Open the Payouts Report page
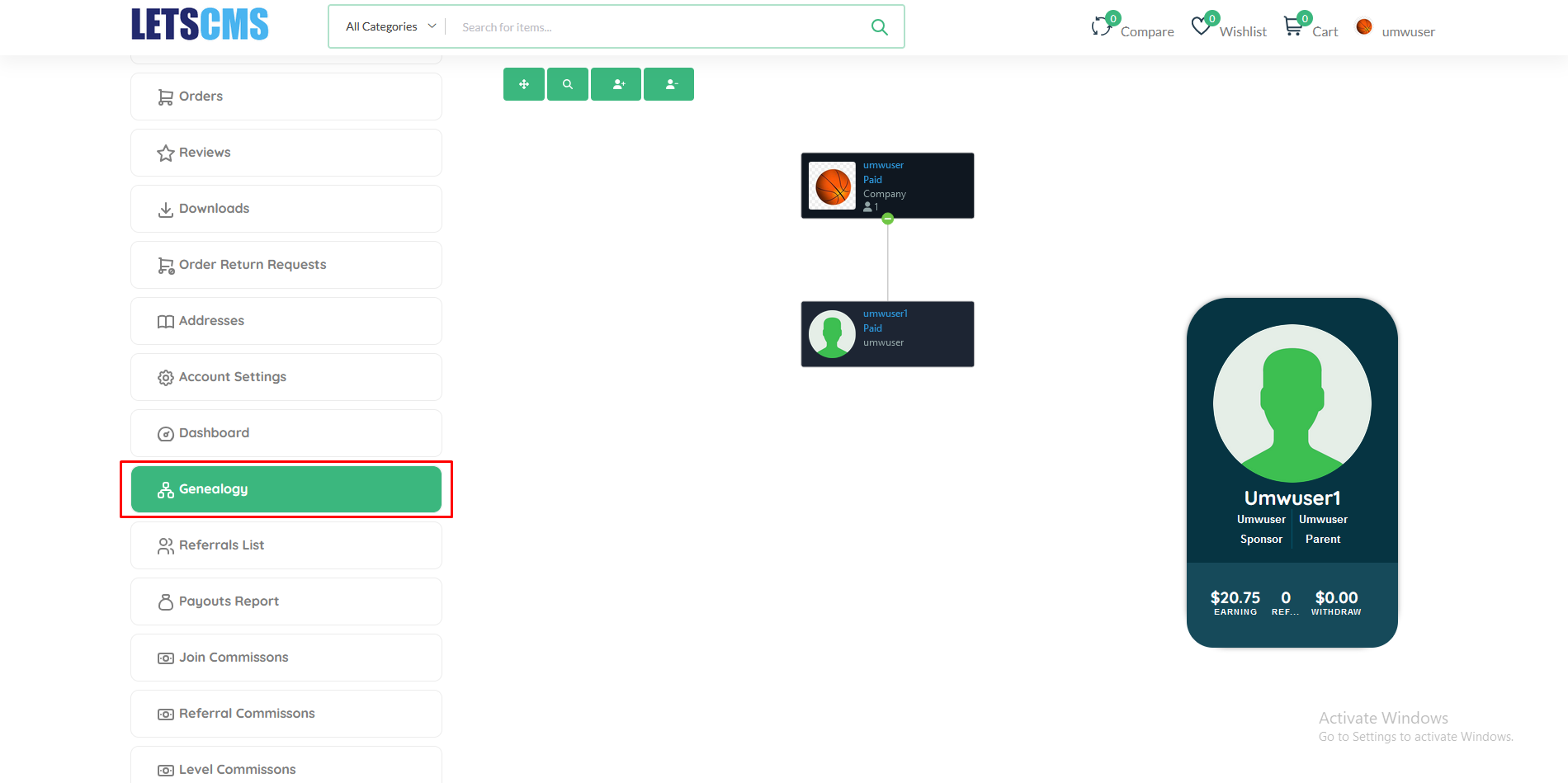The image size is (1568, 783). coord(286,601)
